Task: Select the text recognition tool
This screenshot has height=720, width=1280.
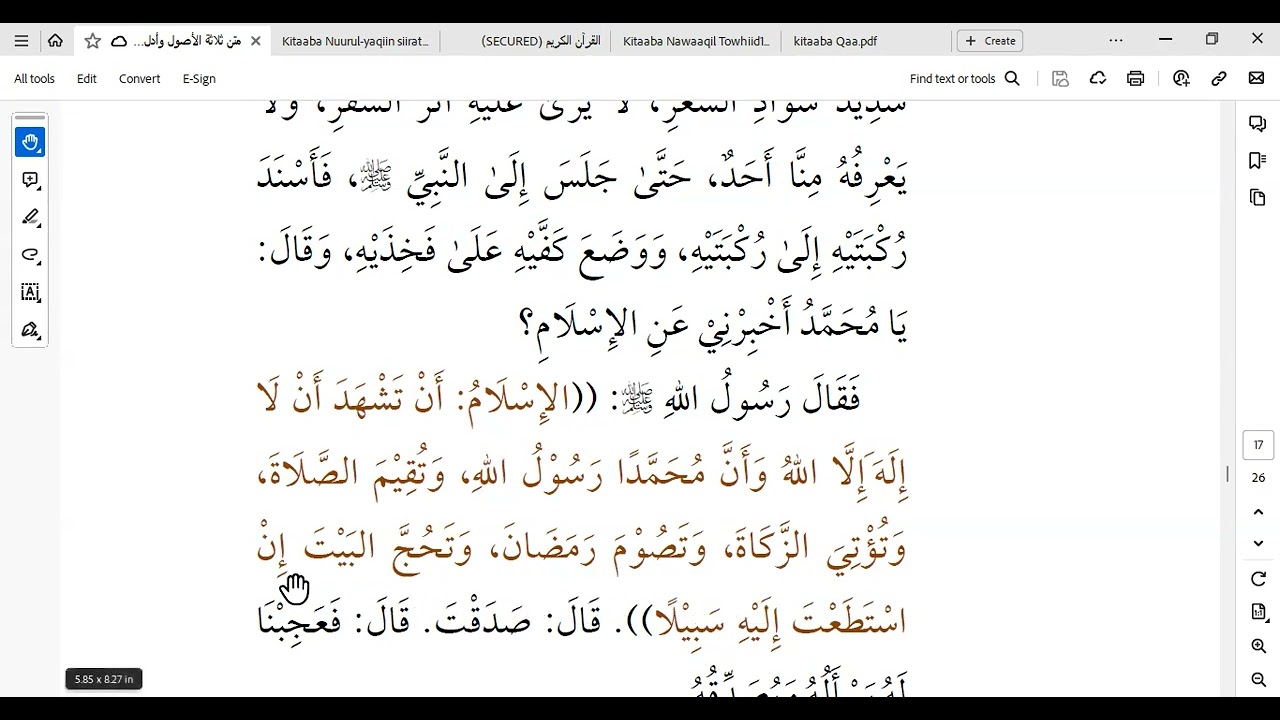Action: point(30,293)
